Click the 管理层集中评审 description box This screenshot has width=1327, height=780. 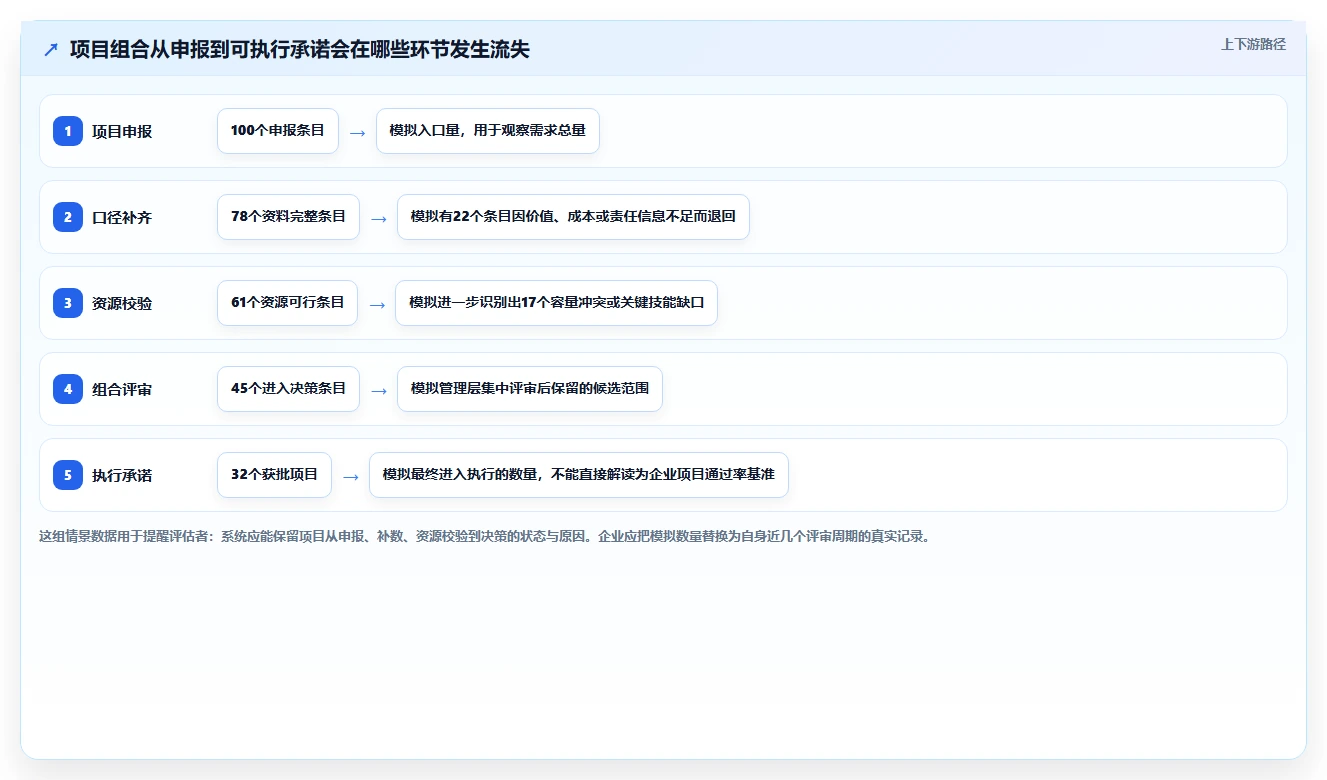click(x=530, y=389)
